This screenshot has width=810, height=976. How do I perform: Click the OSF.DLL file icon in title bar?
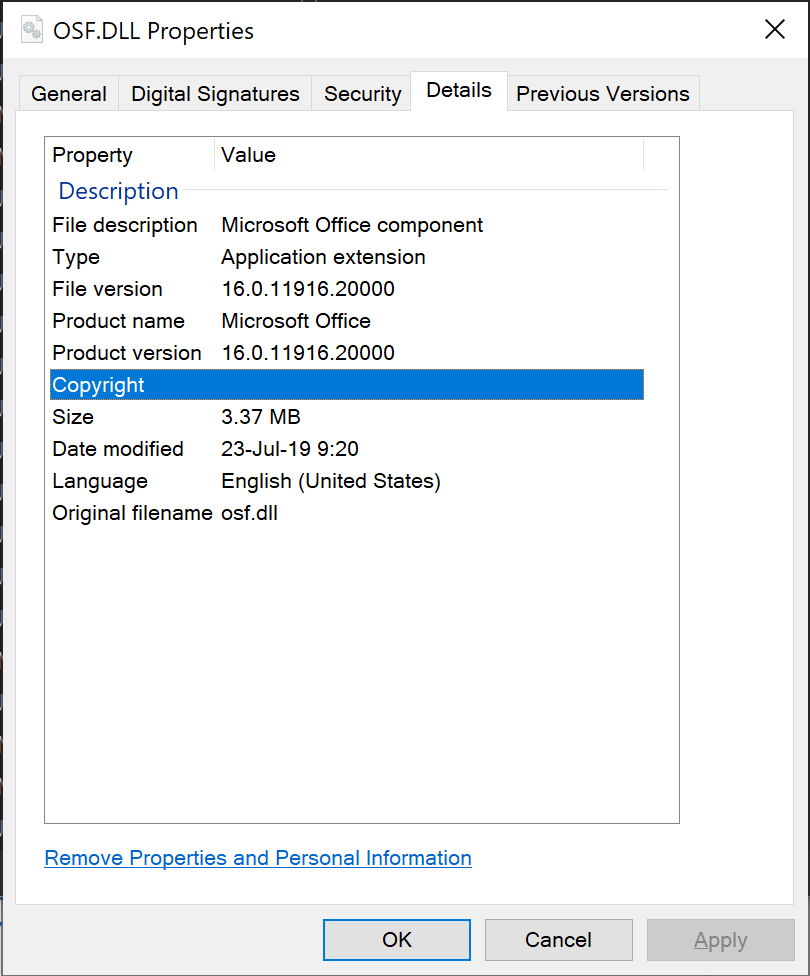point(32,30)
